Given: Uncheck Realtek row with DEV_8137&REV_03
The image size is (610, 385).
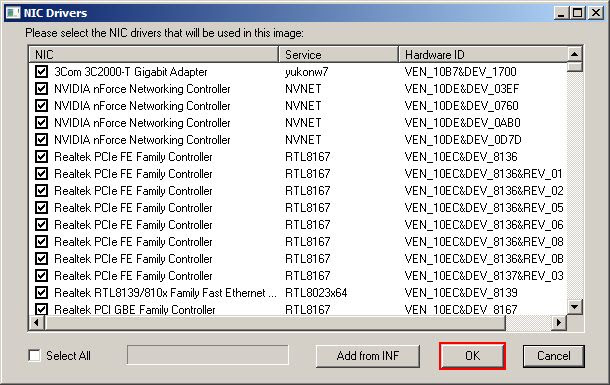Looking at the screenshot, I should coord(41,275).
